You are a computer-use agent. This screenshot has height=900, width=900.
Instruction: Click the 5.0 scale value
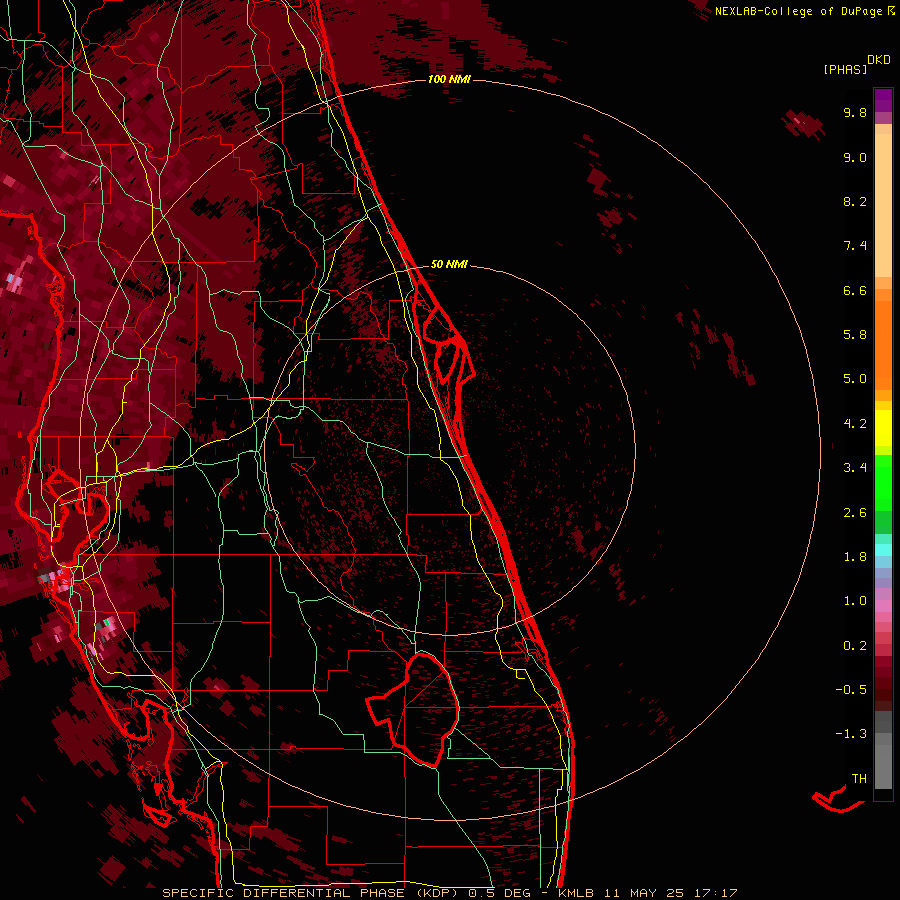coord(855,379)
